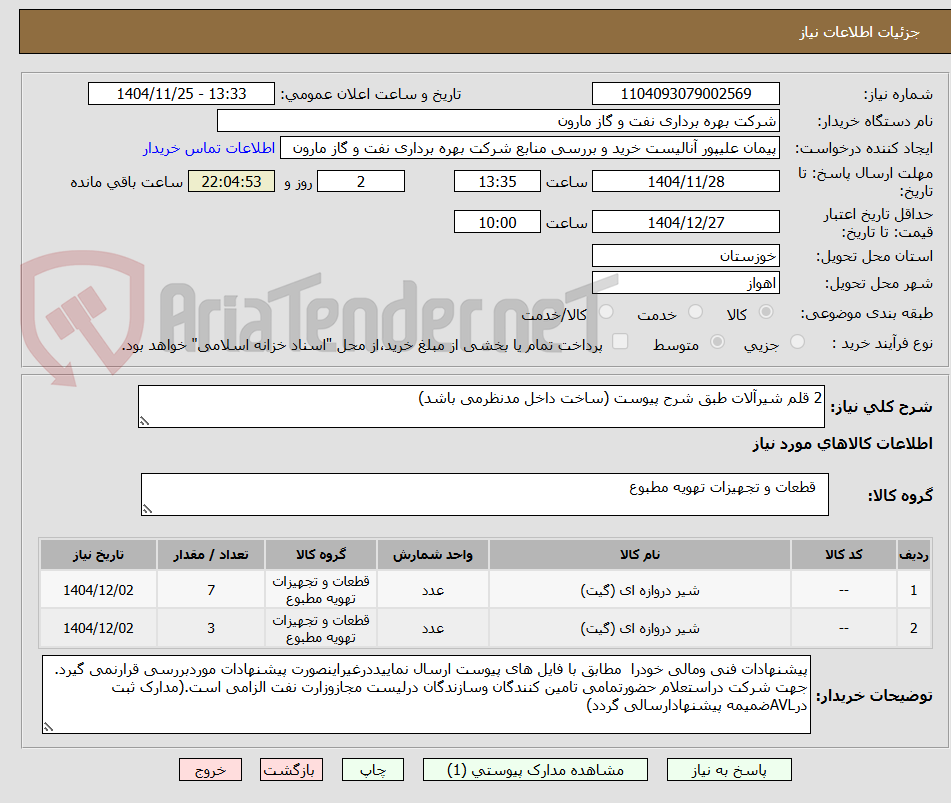This screenshot has width=951, height=803.
Task: Click the خروج exit button
Action: coord(210,770)
